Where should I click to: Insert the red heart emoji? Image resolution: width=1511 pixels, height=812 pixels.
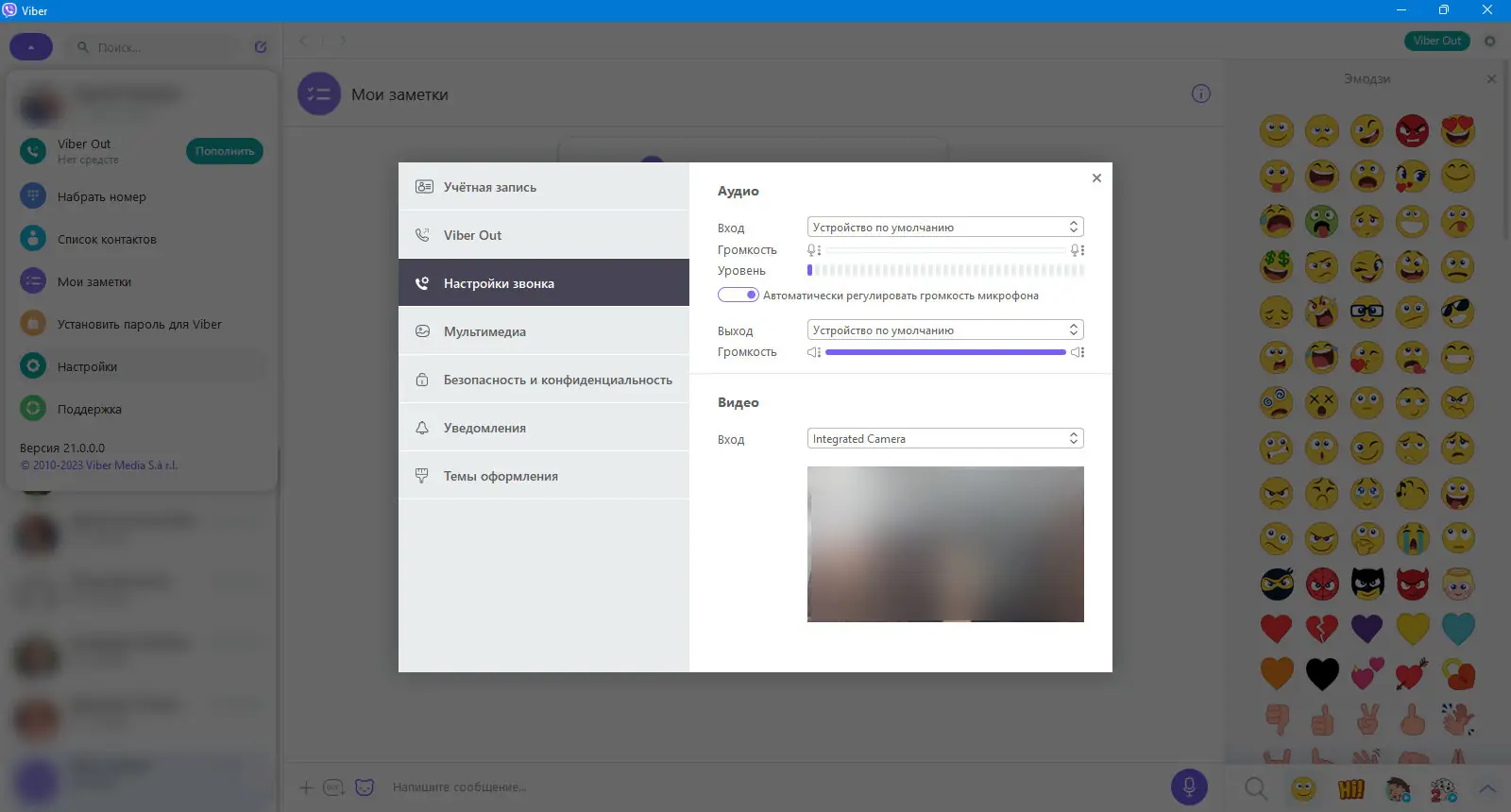tap(1276, 629)
